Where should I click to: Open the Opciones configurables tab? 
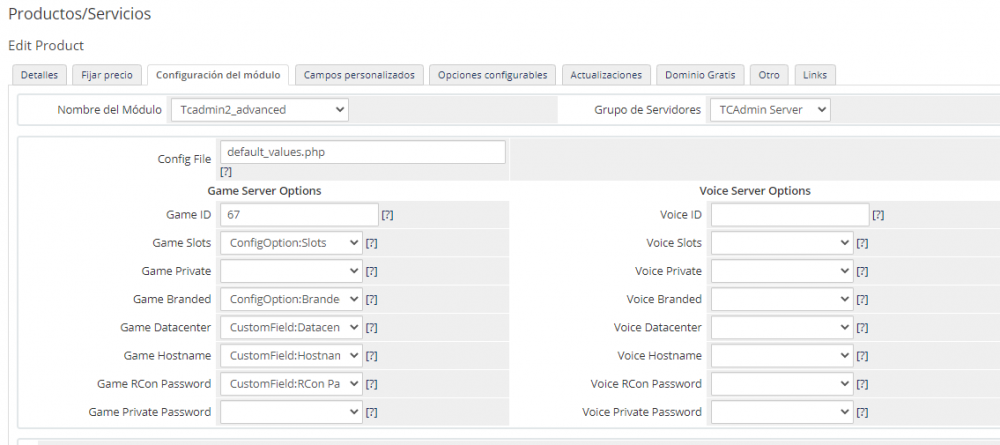click(x=492, y=75)
